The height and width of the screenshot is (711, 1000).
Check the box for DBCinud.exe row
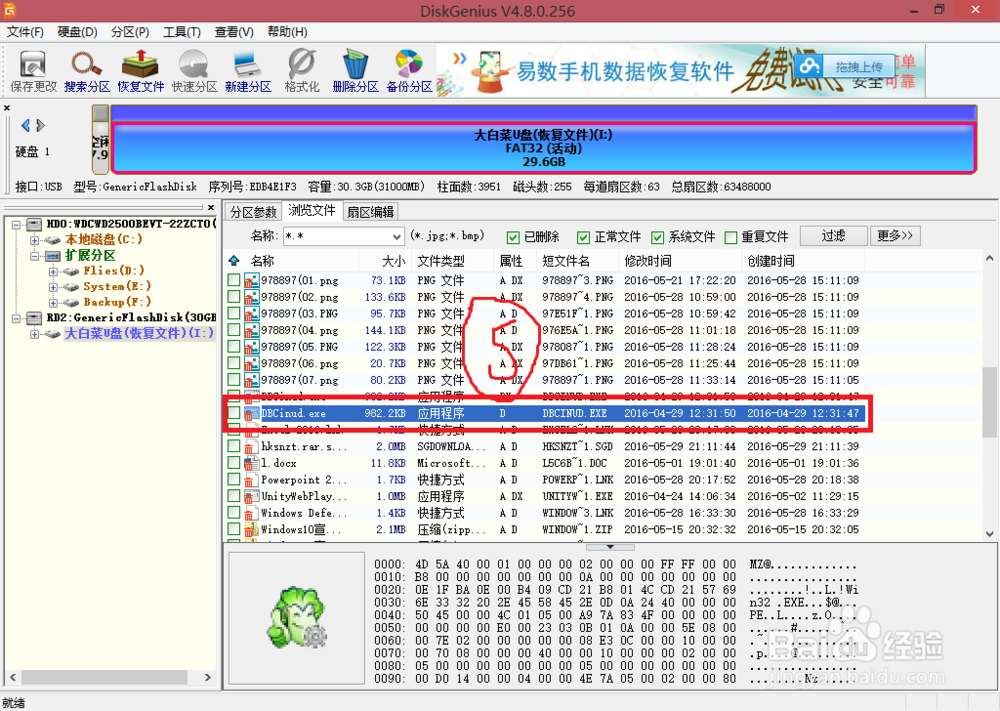(x=234, y=413)
